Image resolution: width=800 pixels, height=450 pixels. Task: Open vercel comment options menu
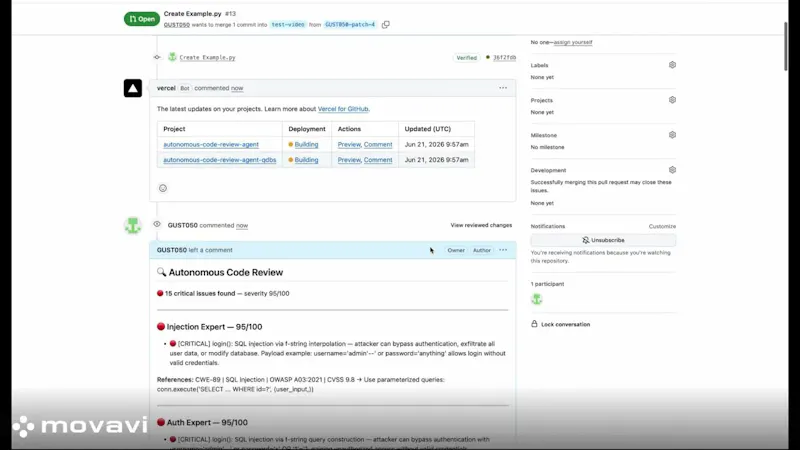(x=503, y=88)
